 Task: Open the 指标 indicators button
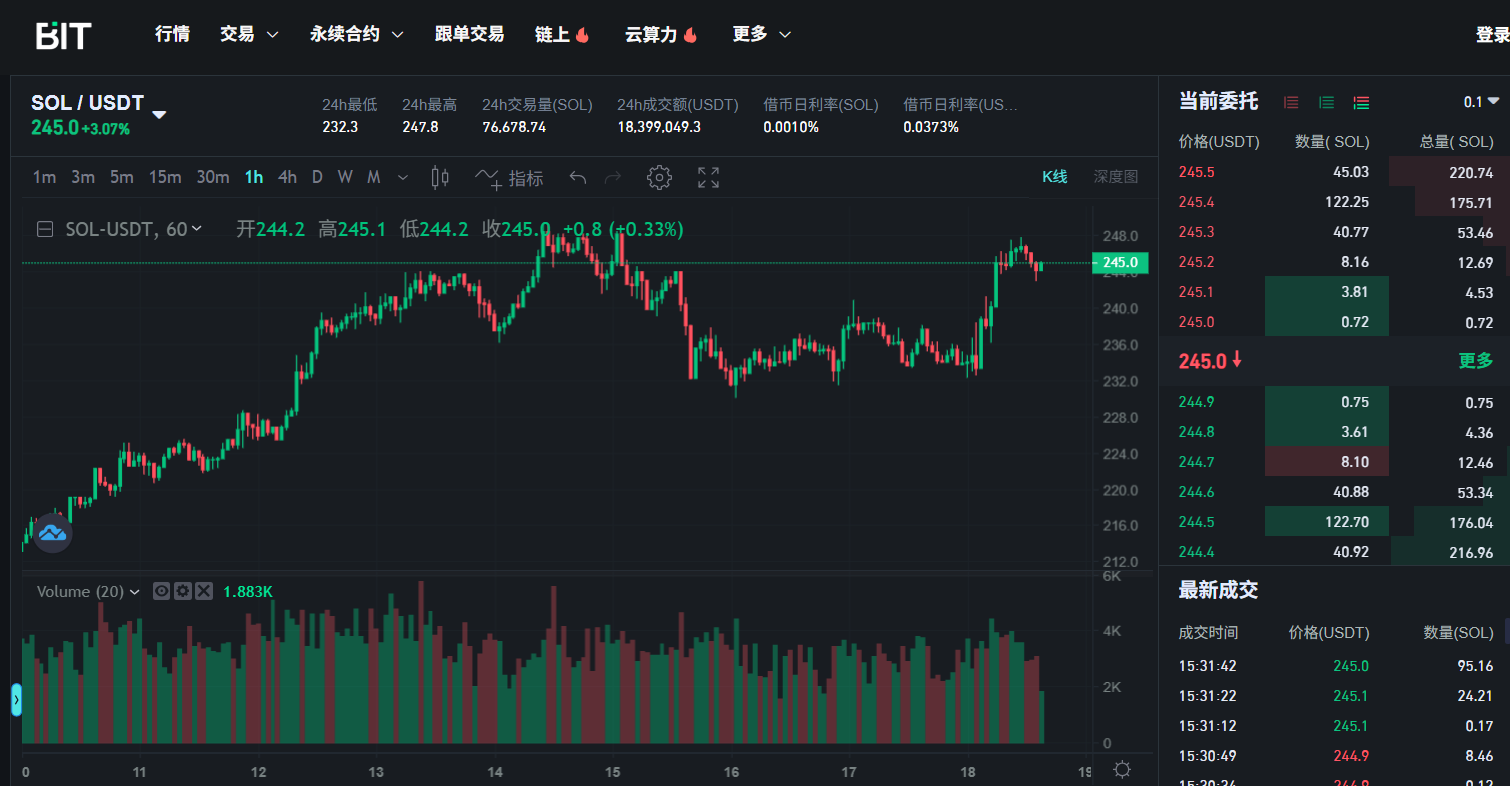pos(510,178)
